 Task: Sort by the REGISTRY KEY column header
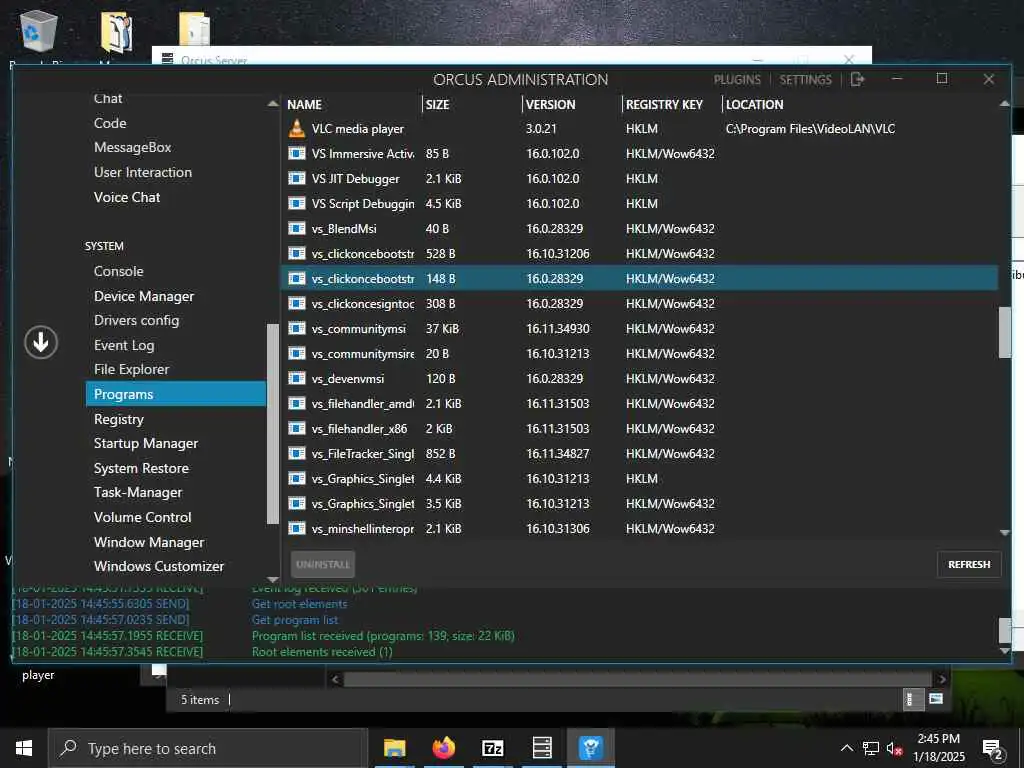[664, 104]
